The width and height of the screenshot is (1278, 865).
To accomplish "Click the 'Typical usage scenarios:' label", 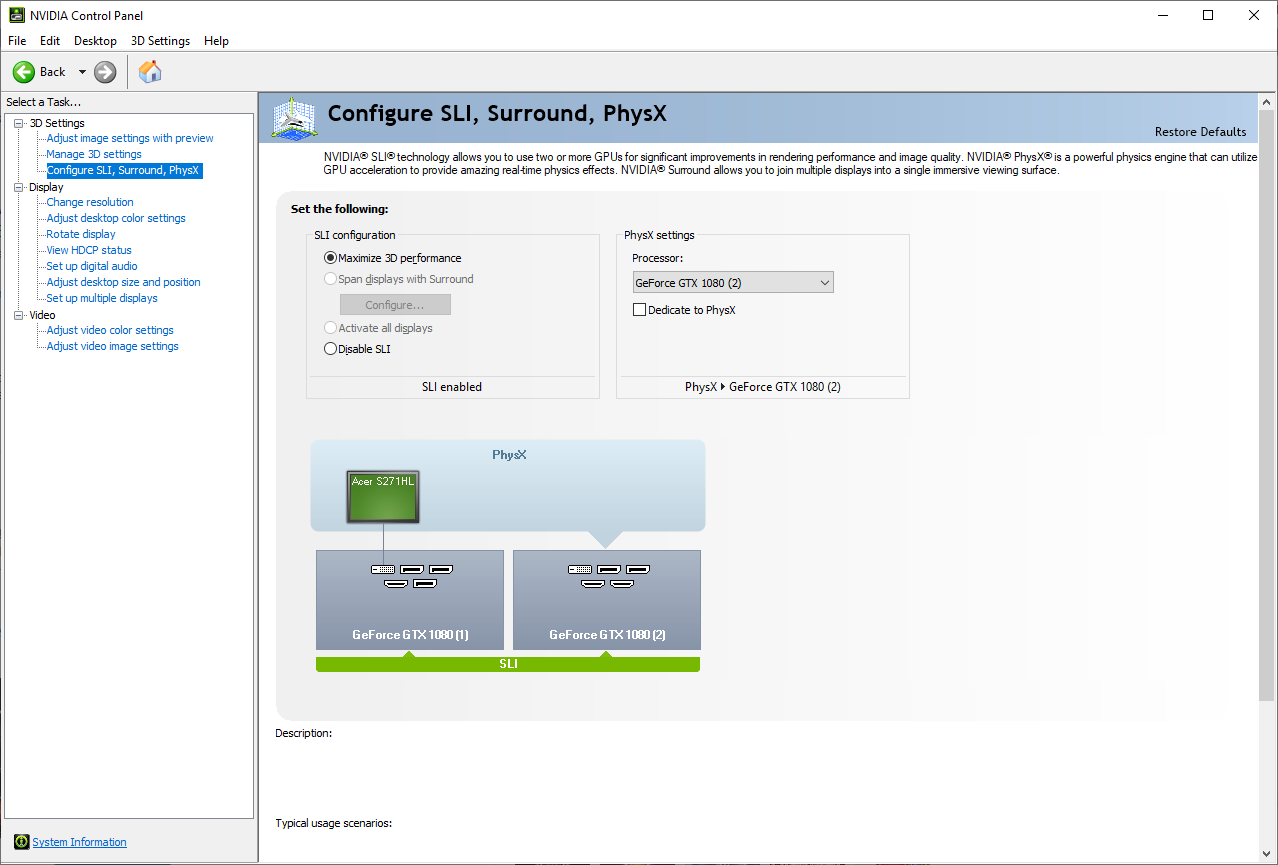I will click(334, 823).
